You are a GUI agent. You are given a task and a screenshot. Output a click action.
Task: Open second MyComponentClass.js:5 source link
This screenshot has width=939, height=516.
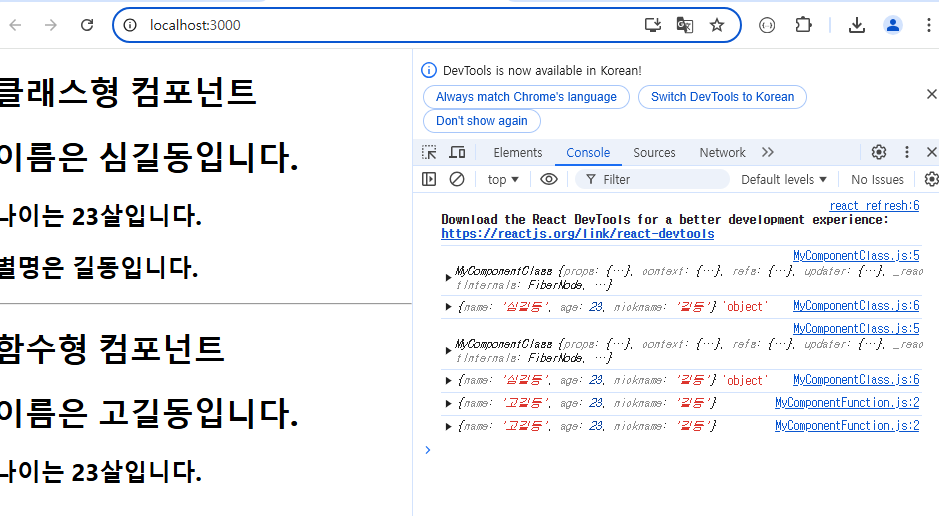pos(856,329)
